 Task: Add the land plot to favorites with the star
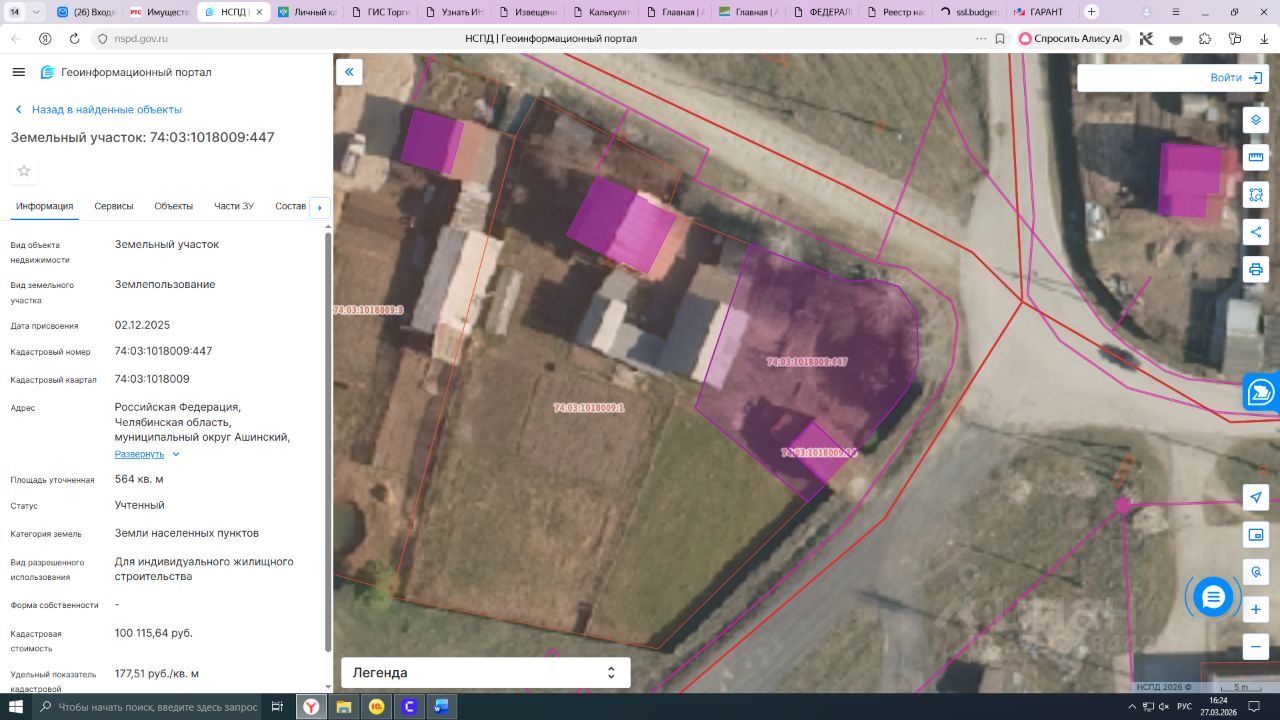pos(24,171)
